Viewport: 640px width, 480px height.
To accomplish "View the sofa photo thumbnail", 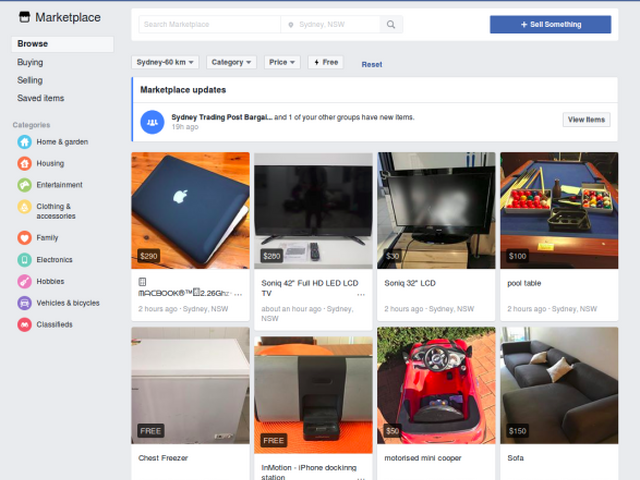I will (x=559, y=385).
